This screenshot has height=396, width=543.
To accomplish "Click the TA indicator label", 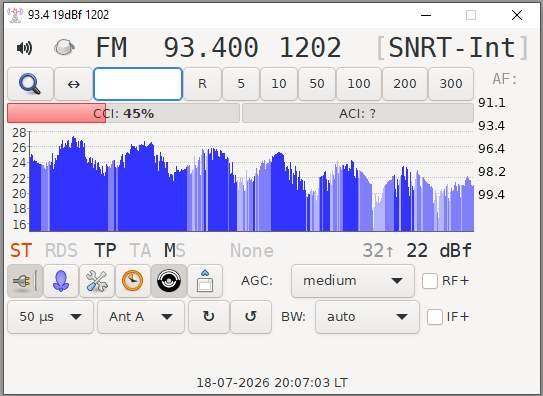I will click(x=140, y=250).
